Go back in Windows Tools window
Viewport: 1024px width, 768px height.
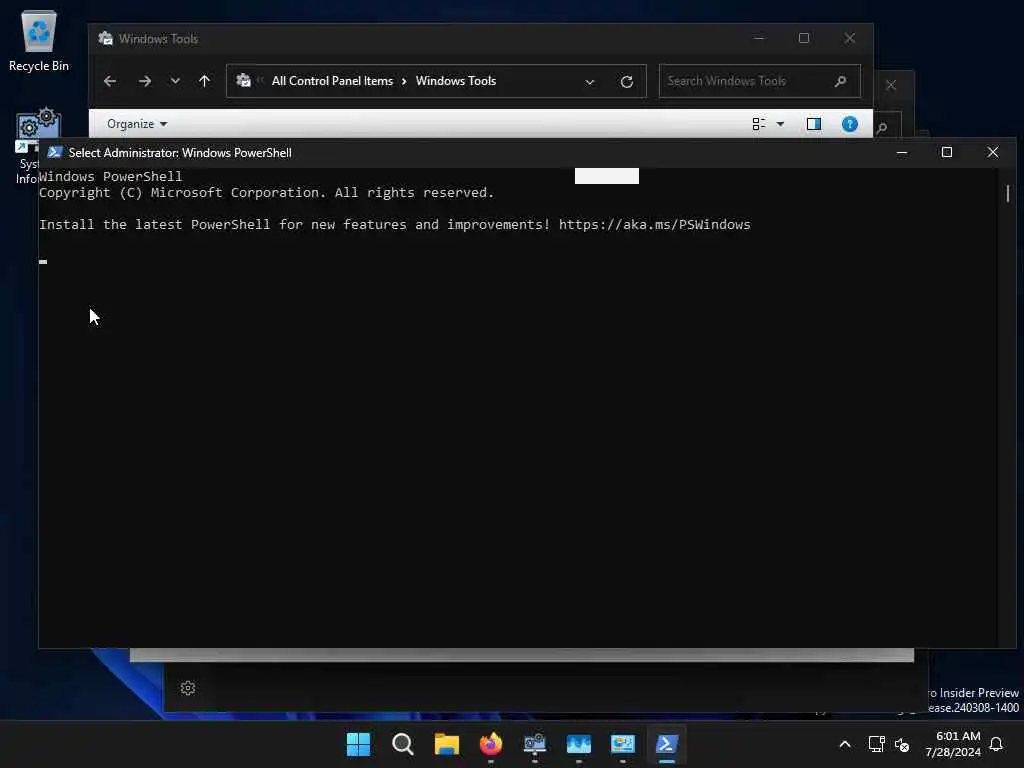pos(110,81)
